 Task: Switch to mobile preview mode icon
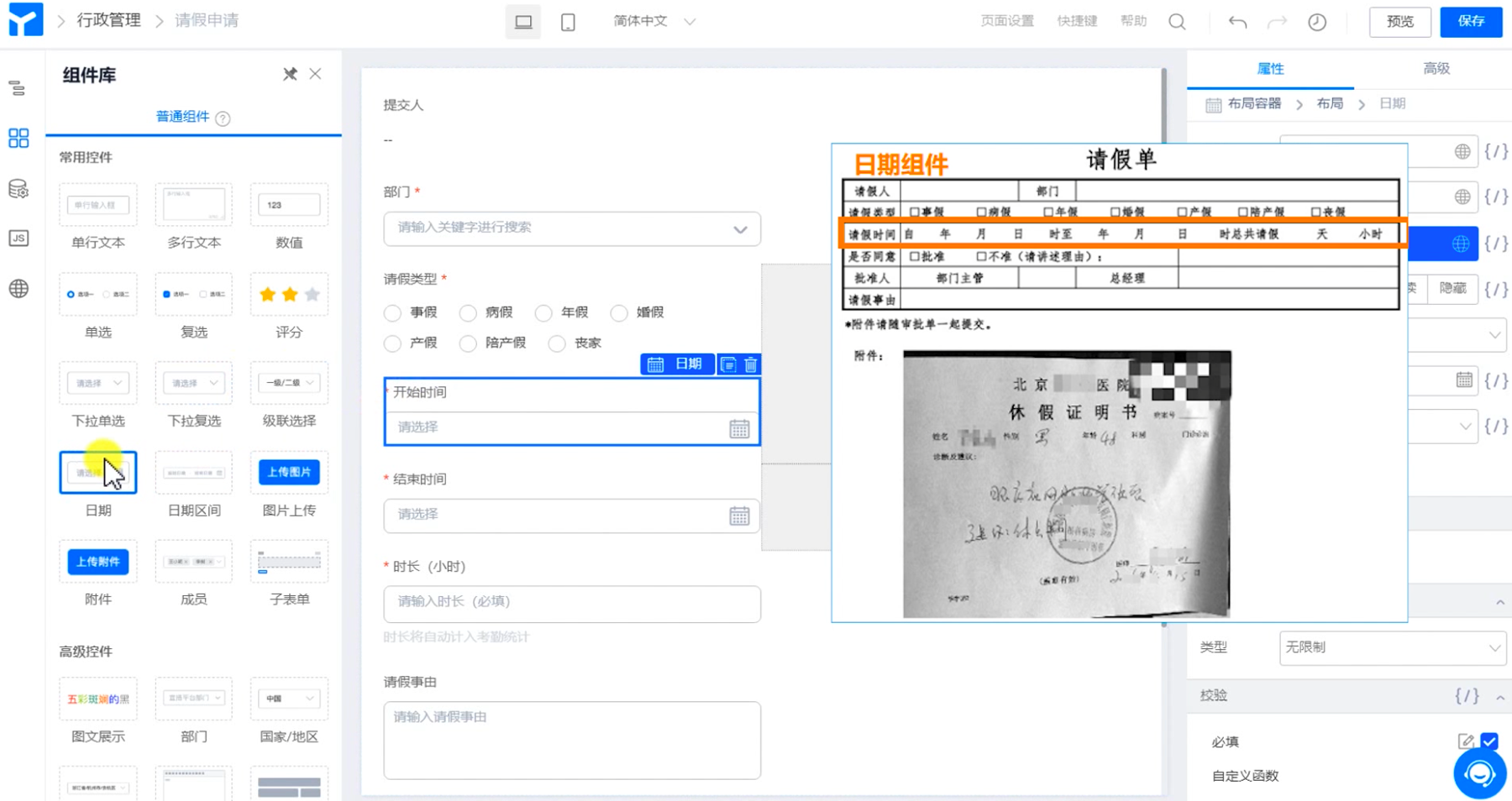tap(568, 22)
